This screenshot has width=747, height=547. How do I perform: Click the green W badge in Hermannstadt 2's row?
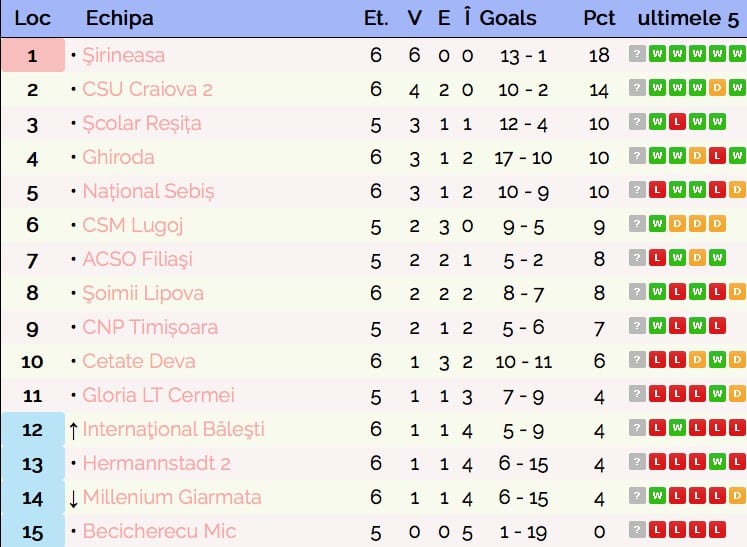pos(717,463)
